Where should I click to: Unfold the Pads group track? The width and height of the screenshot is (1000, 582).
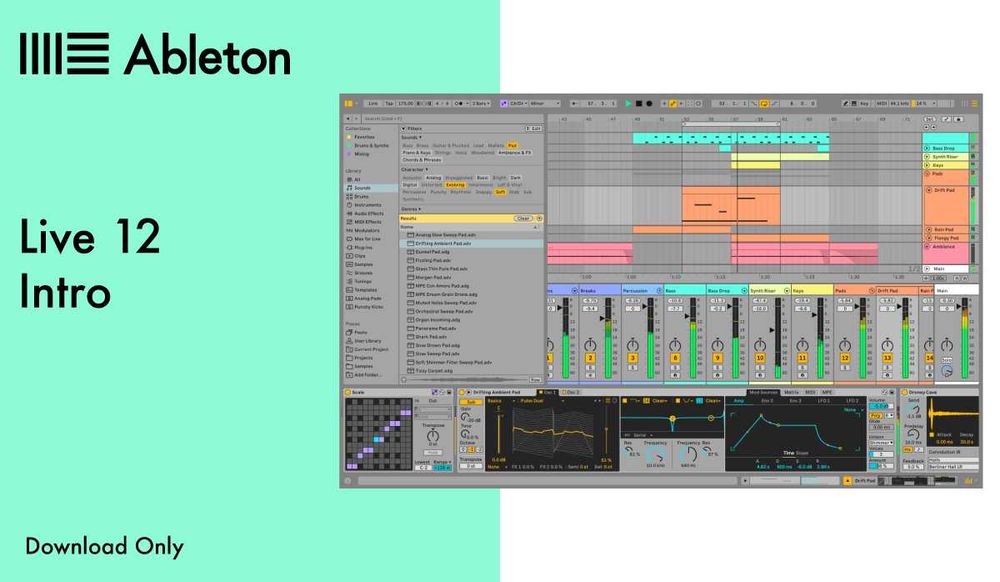[927, 173]
